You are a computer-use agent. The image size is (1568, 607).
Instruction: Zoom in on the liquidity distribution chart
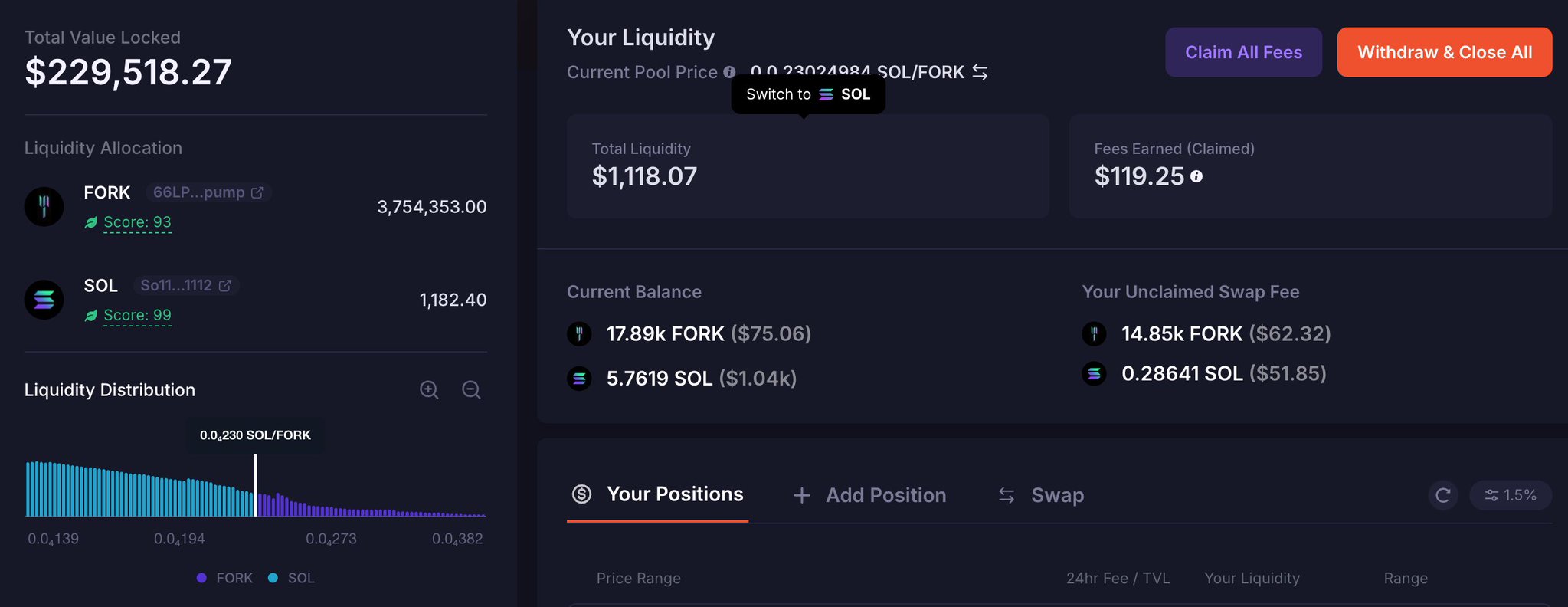(429, 390)
